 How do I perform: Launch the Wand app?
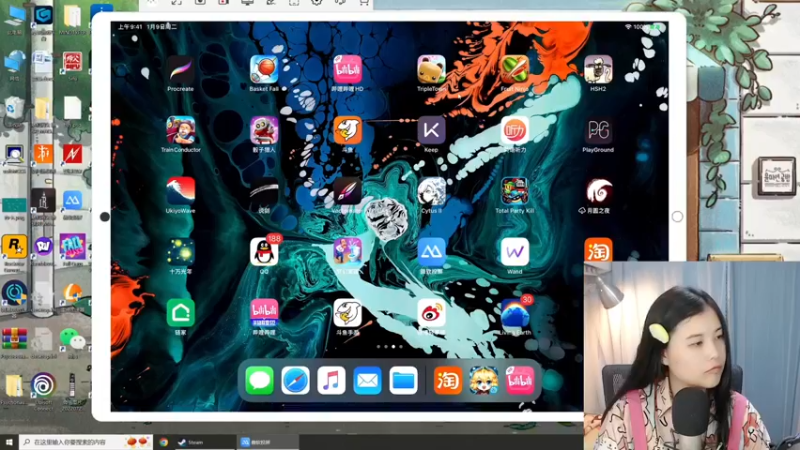tap(514, 252)
